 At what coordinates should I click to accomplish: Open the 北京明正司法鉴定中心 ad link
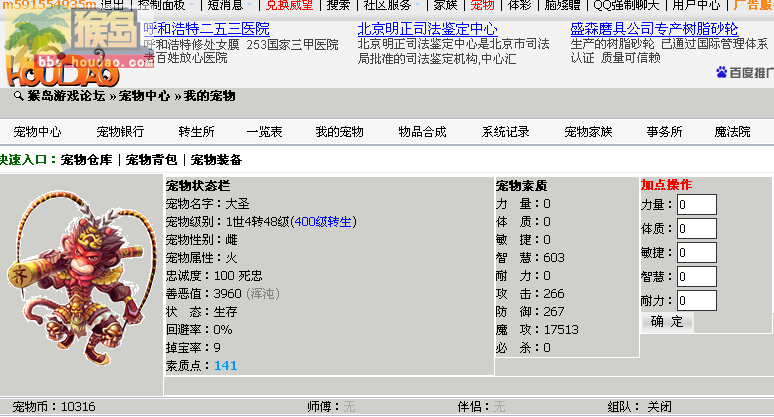427,29
